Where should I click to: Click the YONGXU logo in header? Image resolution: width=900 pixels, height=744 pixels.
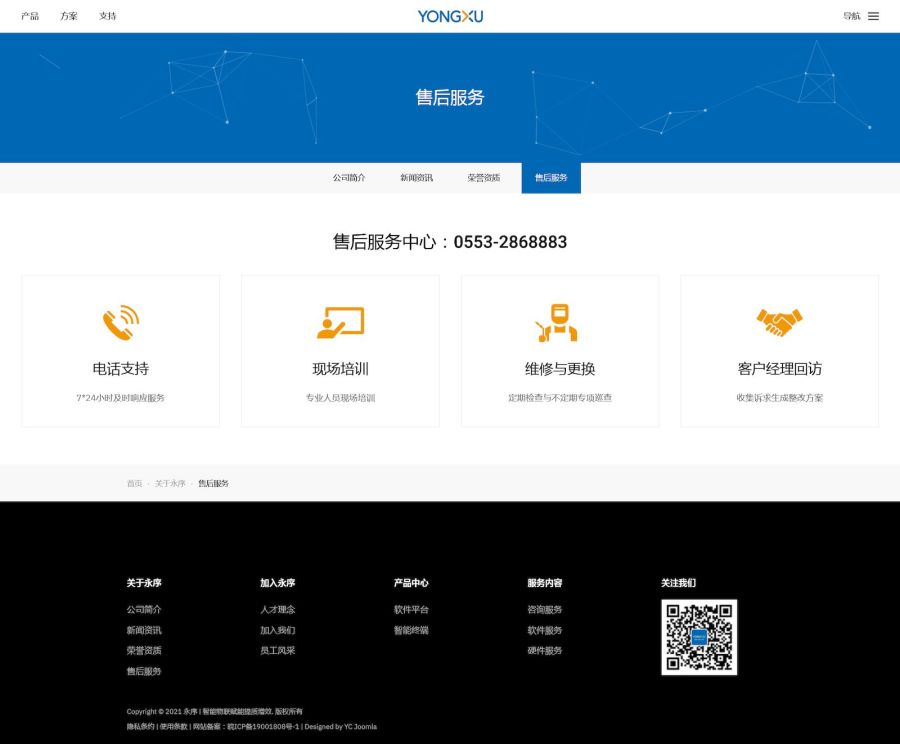coord(450,16)
